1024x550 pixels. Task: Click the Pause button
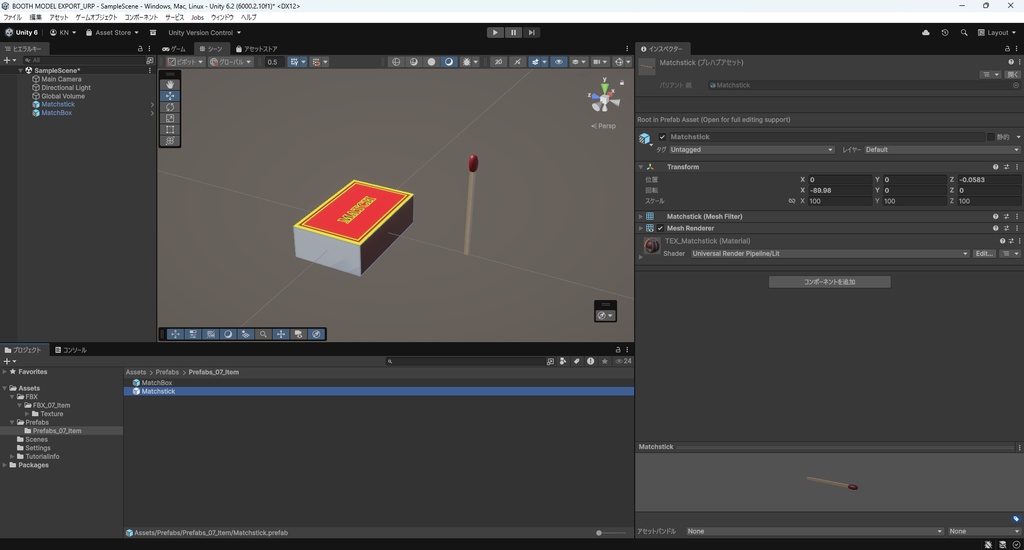[513, 33]
